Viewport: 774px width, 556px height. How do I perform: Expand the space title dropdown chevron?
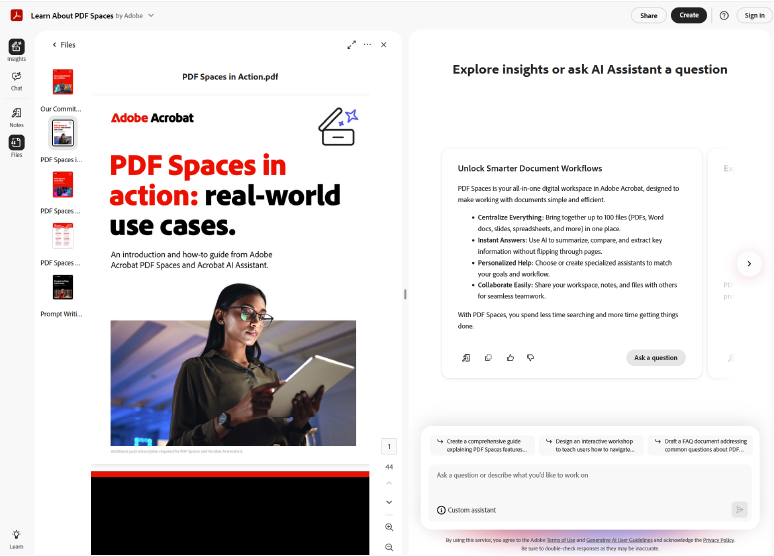tap(151, 15)
